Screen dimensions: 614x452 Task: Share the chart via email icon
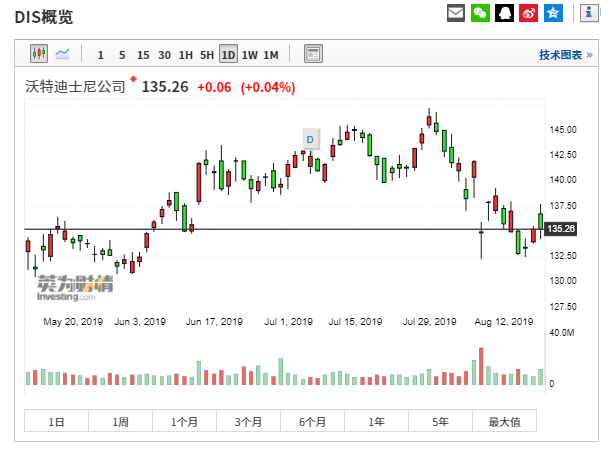456,13
